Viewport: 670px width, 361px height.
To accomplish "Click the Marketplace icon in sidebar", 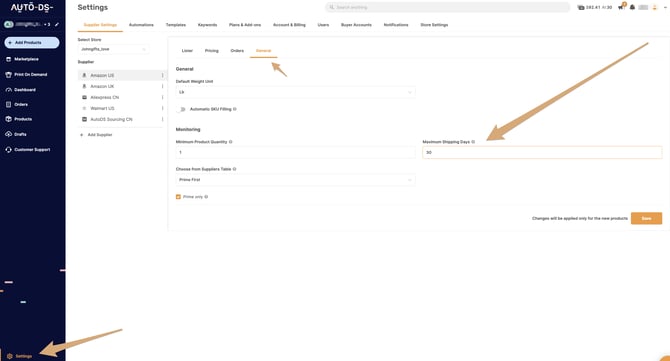I will point(9,59).
